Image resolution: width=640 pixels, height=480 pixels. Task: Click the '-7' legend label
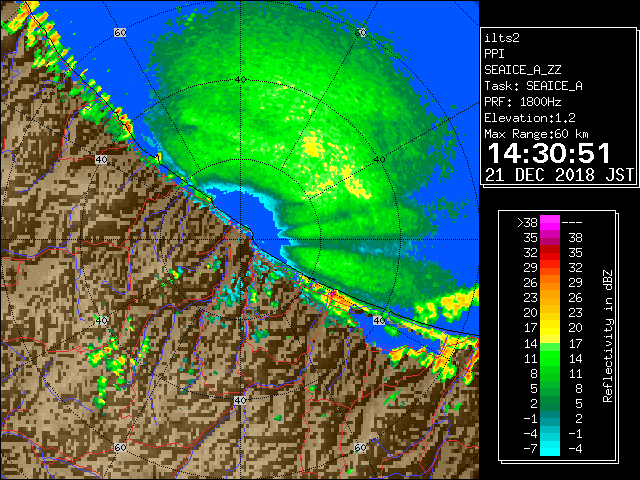point(531,449)
